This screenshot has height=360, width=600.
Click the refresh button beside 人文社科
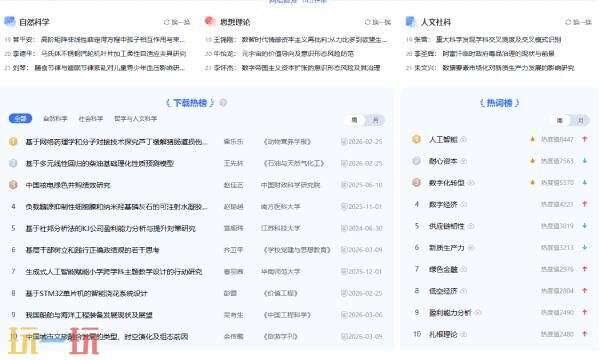(x=579, y=22)
